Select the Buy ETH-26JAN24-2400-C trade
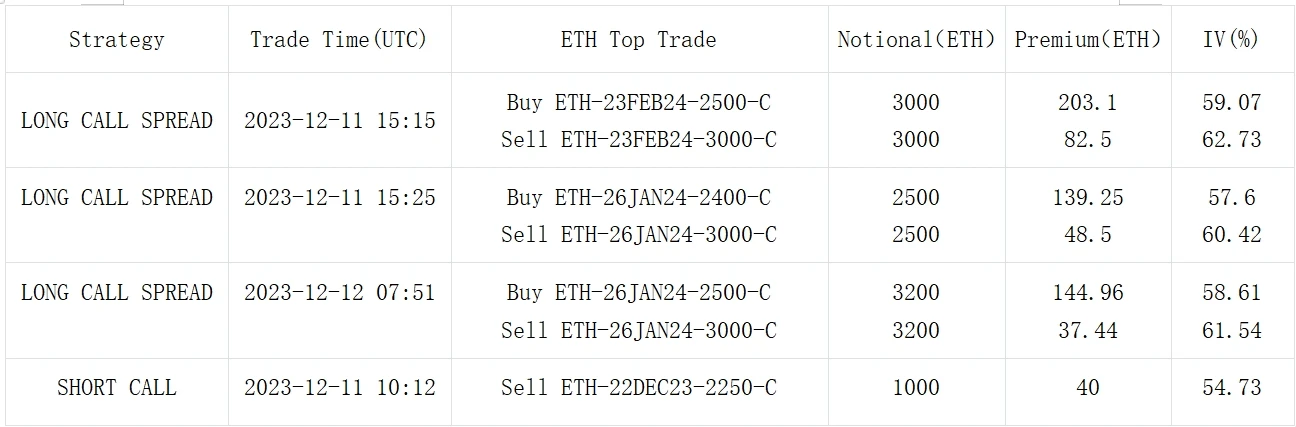Screen dimensions: 1296x427 coord(638,197)
